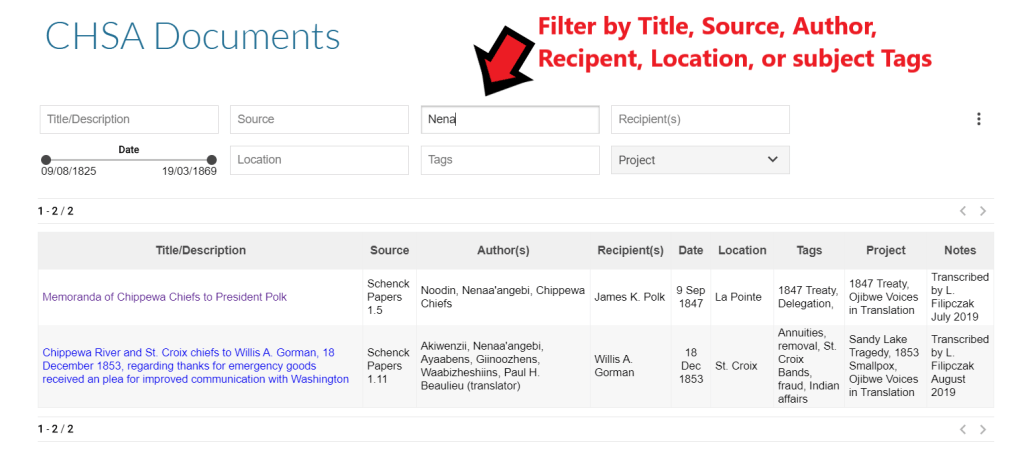Sort by Title/Description column header
This screenshot has width=1024, height=453.
200,250
